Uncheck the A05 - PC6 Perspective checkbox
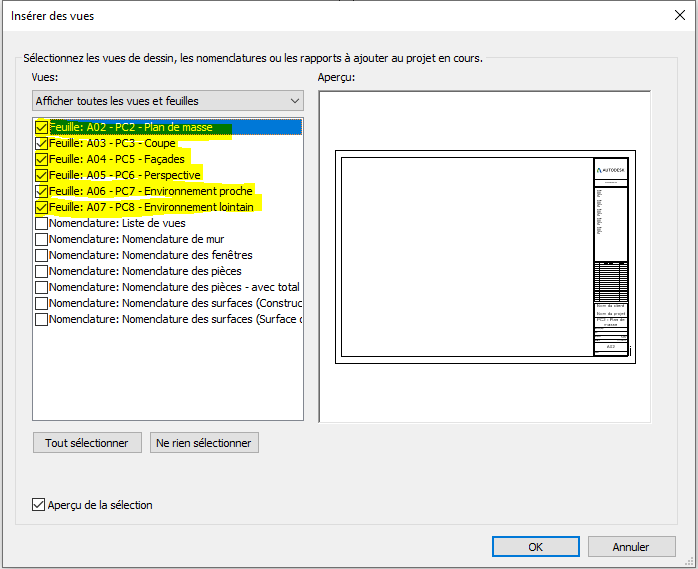The width and height of the screenshot is (698, 569). point(41,176)
